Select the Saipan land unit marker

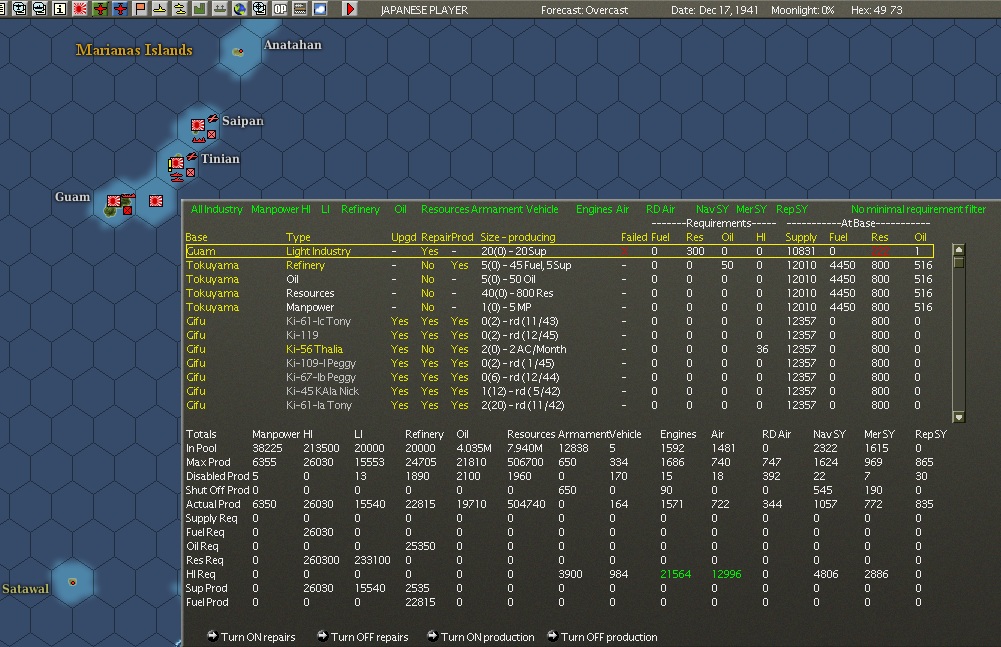click(211, 135)
